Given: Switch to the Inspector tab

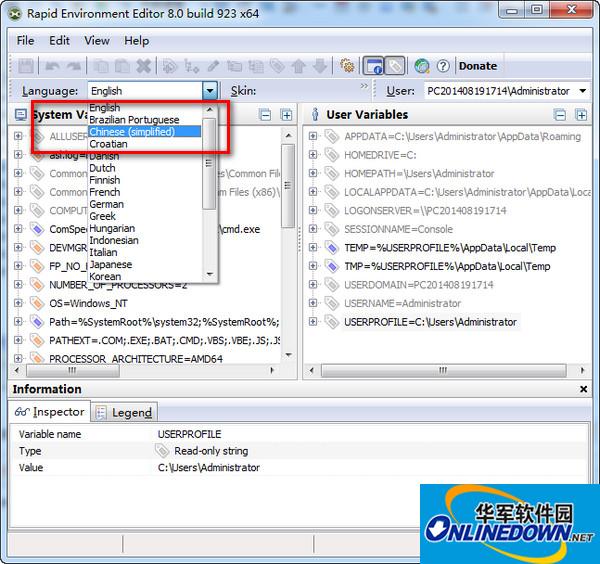Looking at the screenshot, I should coord(49,412).
